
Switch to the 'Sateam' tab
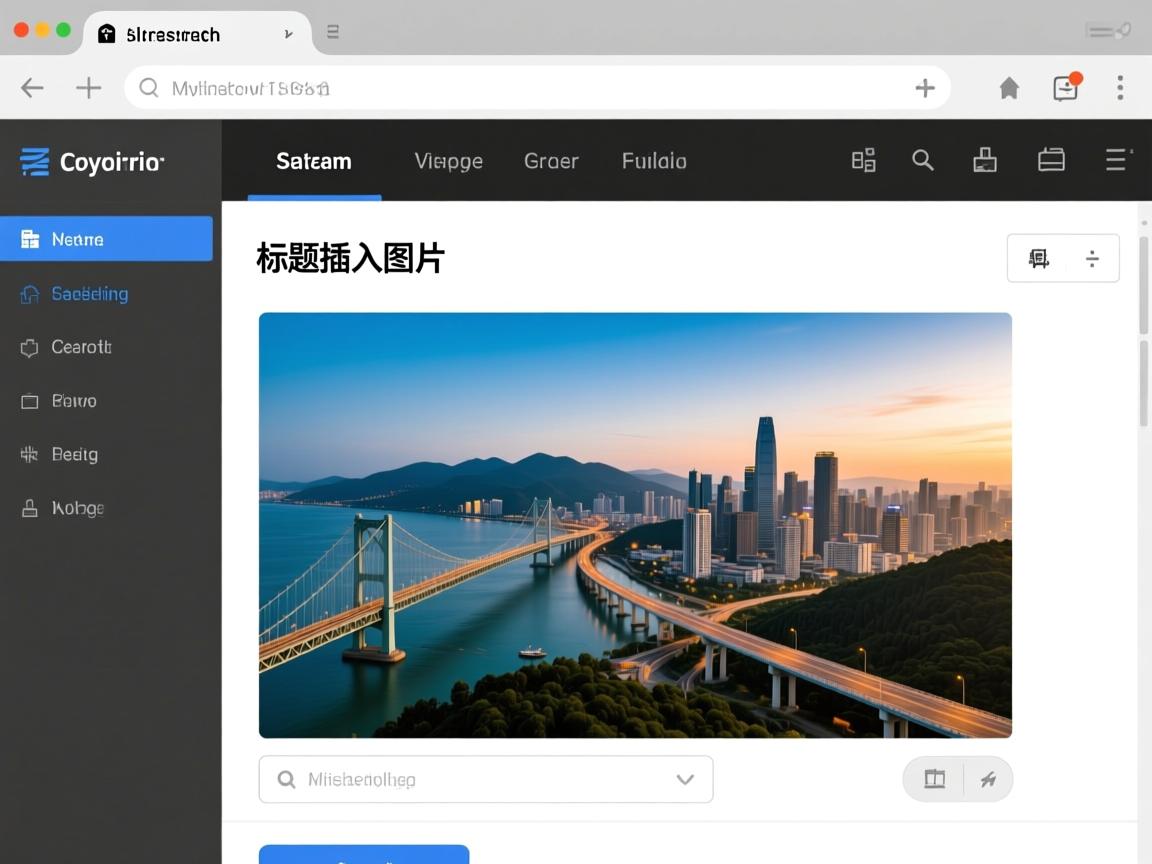click(x=313, y=160)
